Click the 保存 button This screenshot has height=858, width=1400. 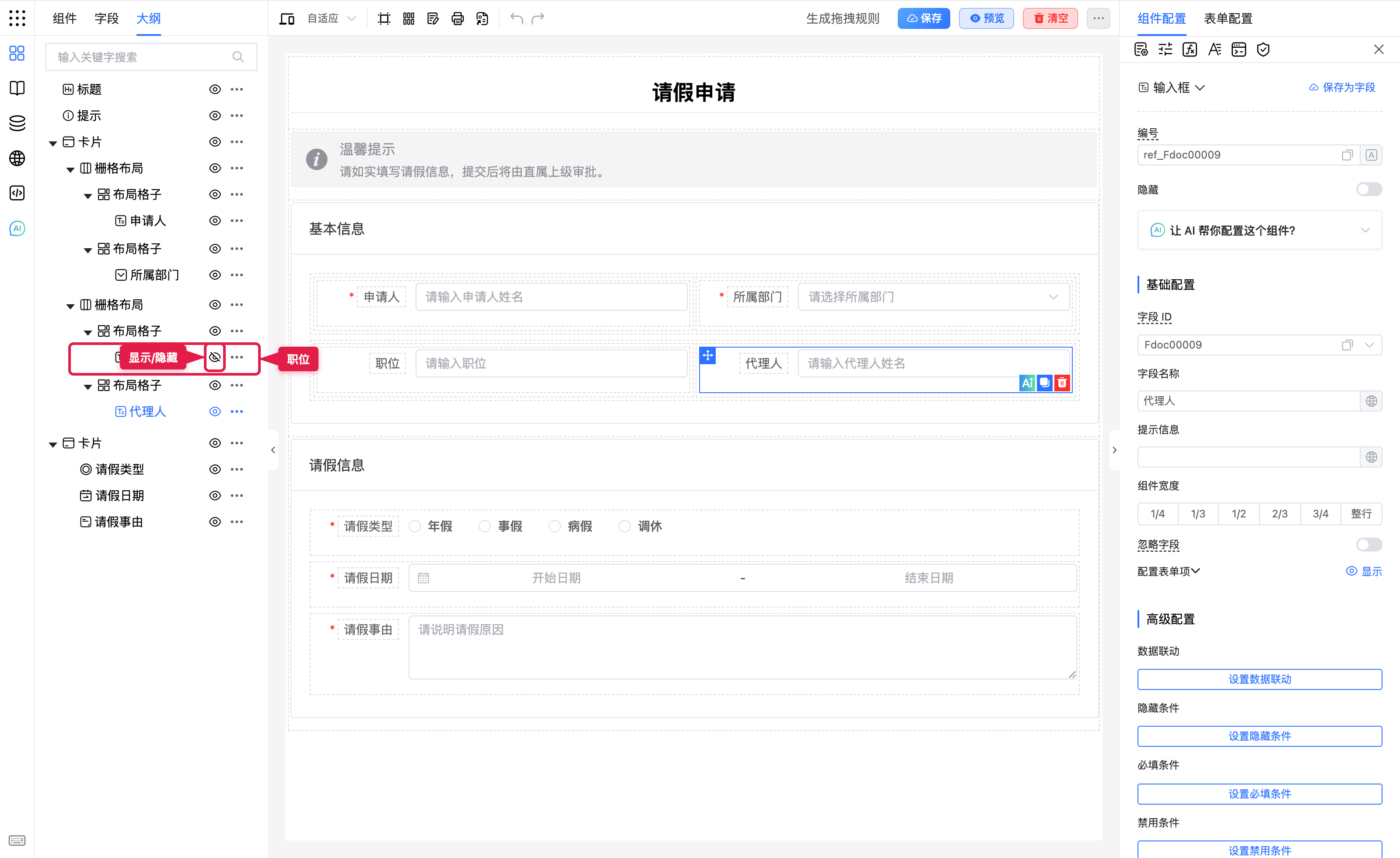click(923, 19)
